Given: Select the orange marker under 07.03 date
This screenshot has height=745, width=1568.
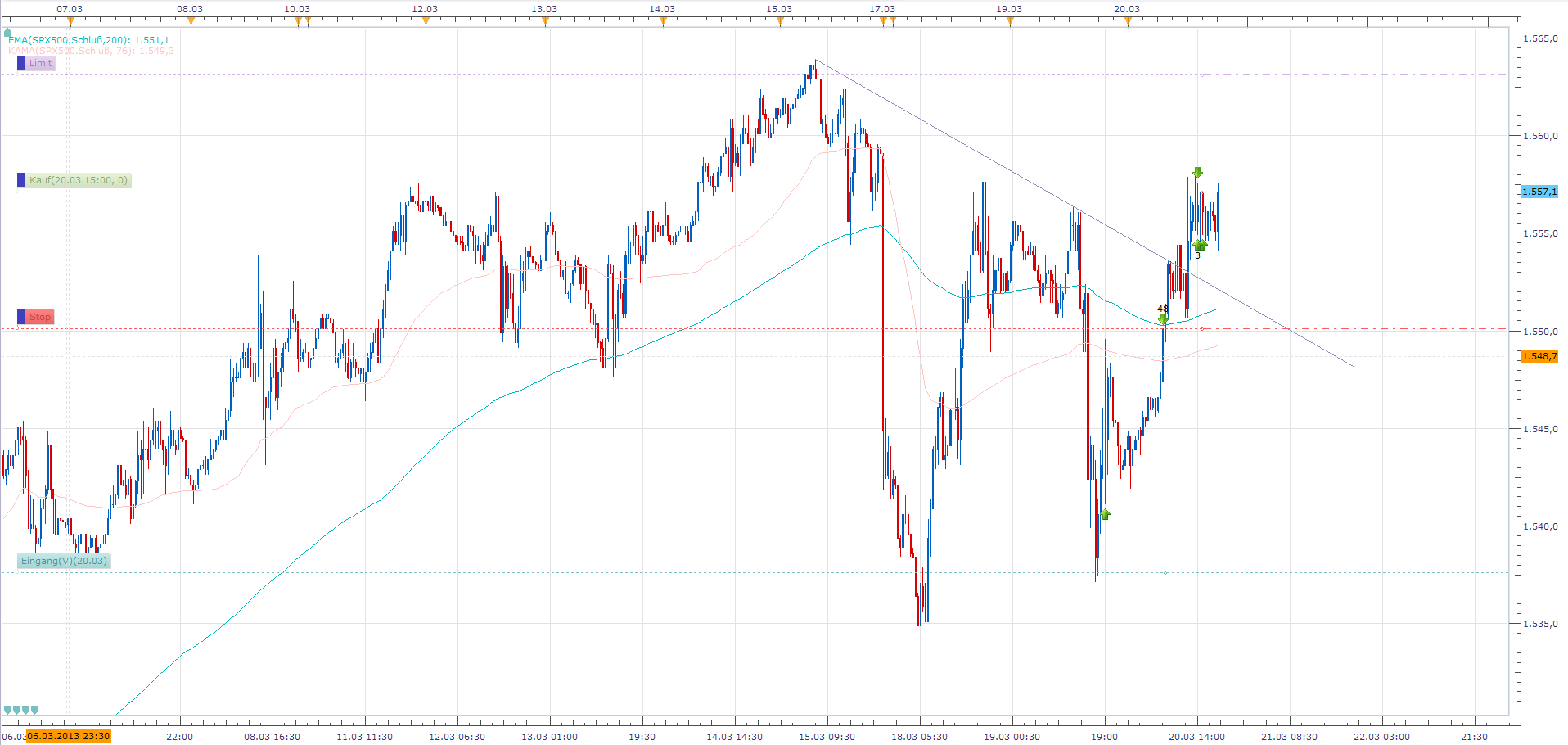Looking at the screenshot, I should pyautogui.click(x=70, y=22).
